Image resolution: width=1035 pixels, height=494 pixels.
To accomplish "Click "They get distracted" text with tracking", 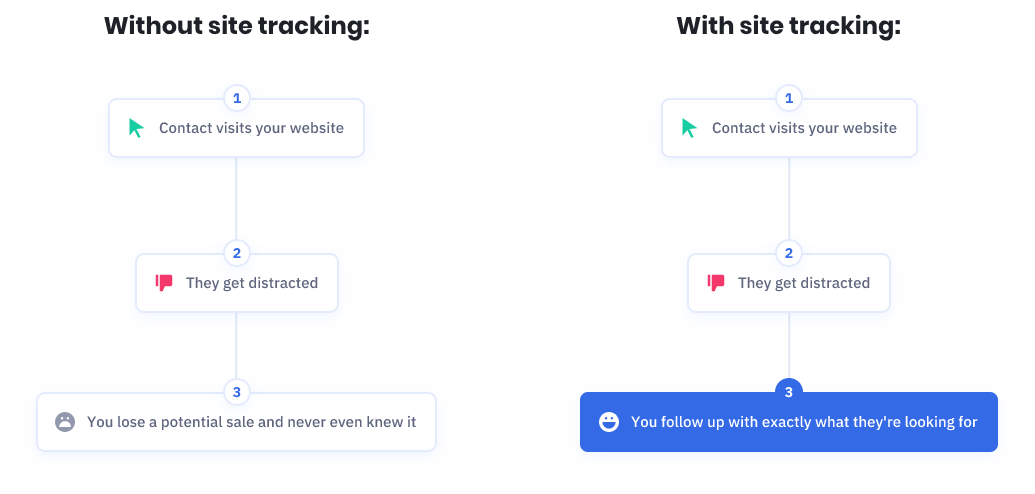I will point(804,283).
